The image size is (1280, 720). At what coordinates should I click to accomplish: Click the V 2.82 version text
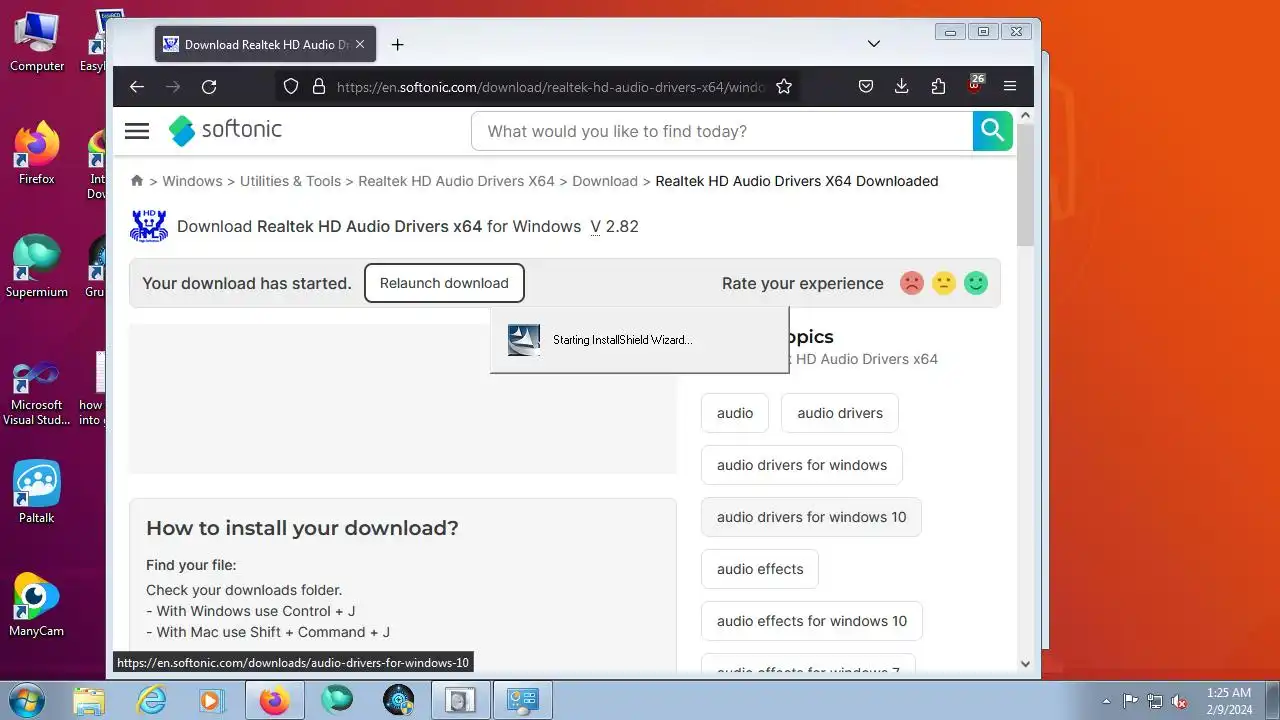(x=614, y=226)
